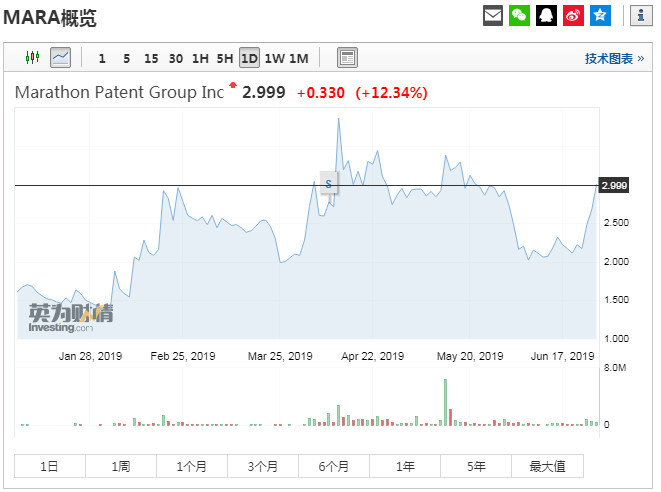Viewport: 661px width, 492px height.
Task: Click the +12.34% change value
Action: [392, 93]
